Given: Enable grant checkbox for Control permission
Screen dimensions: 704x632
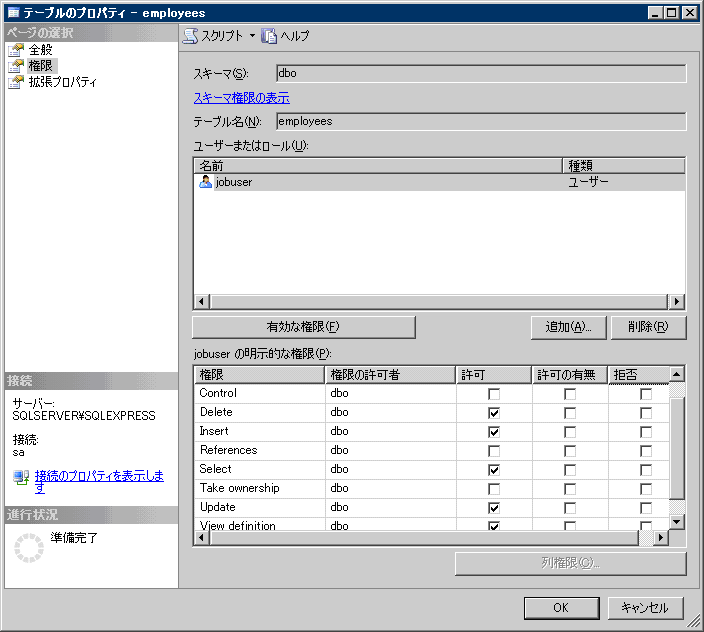Looking at the screenshot, I should 494,394.
